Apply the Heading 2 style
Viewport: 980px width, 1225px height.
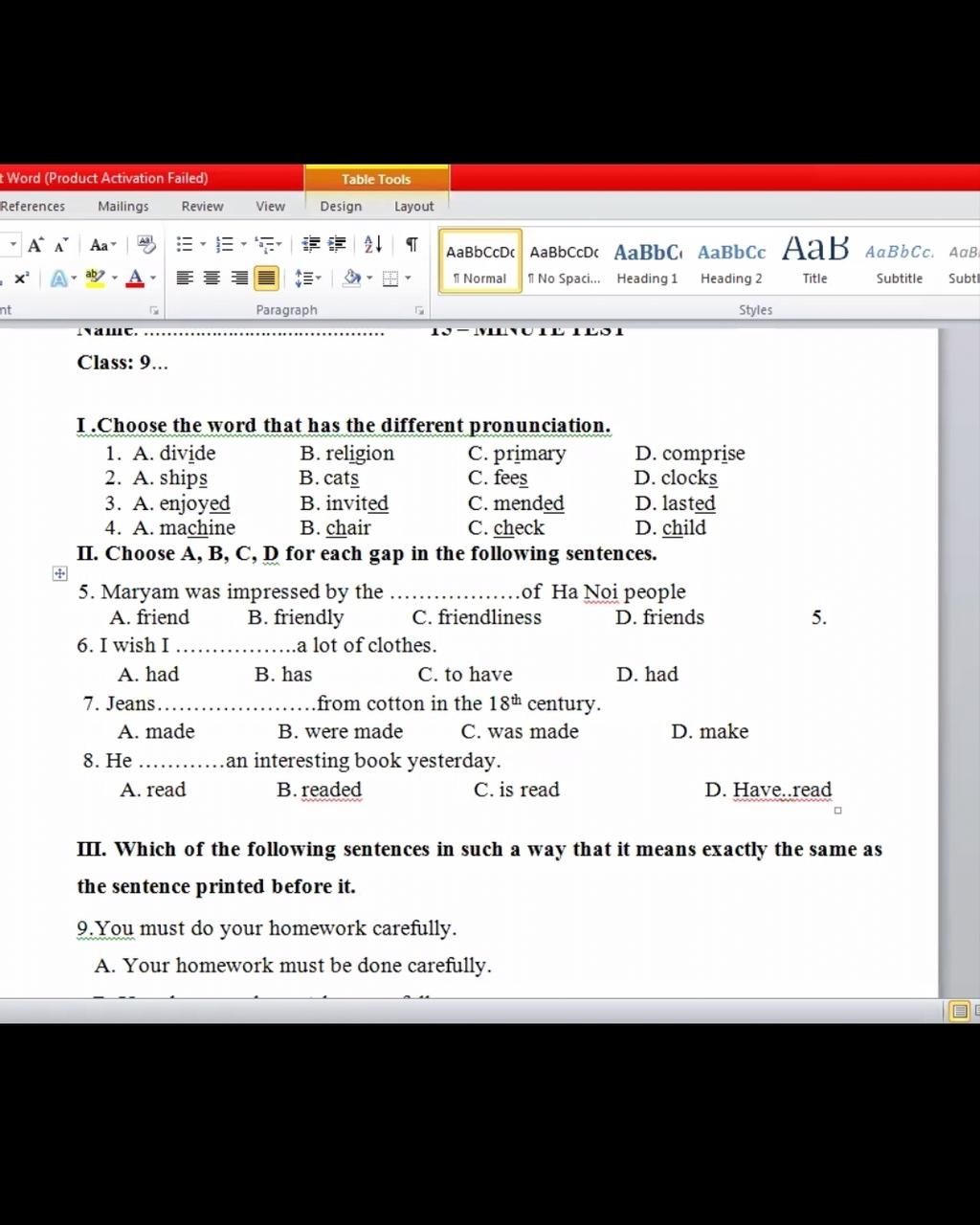point(732,261)
